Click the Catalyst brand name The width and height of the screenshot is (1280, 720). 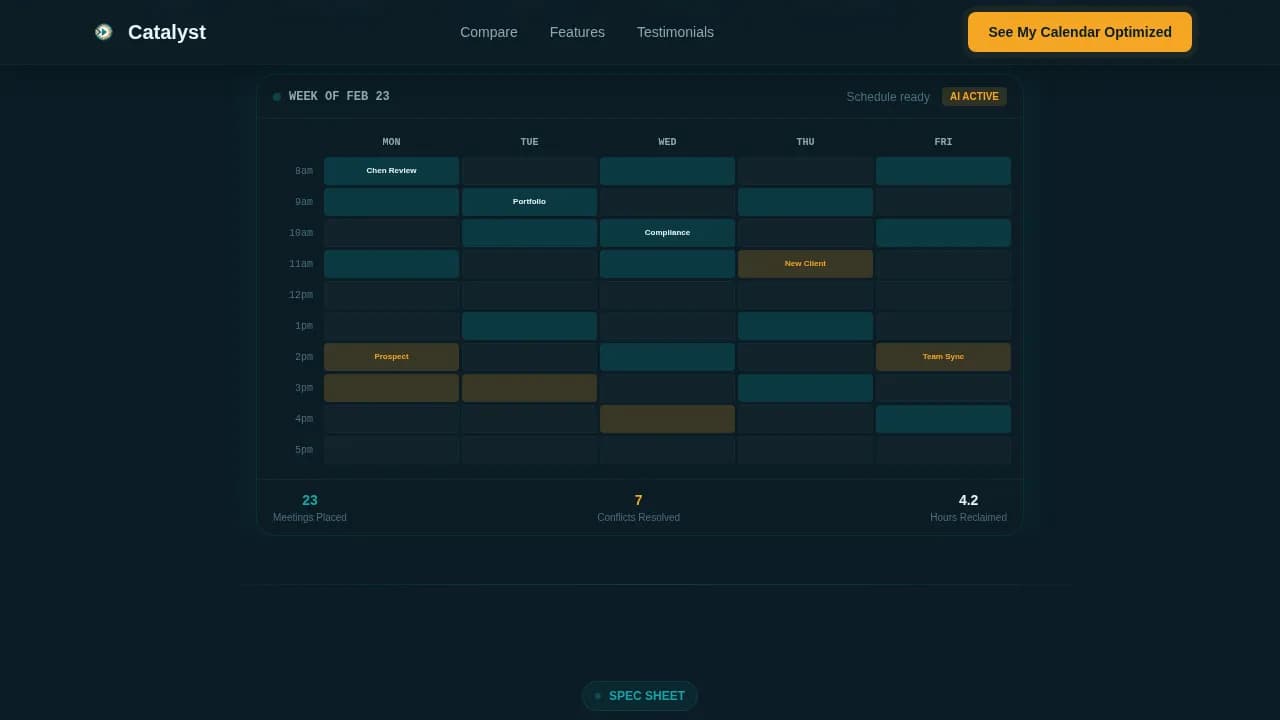coord(167,32)
